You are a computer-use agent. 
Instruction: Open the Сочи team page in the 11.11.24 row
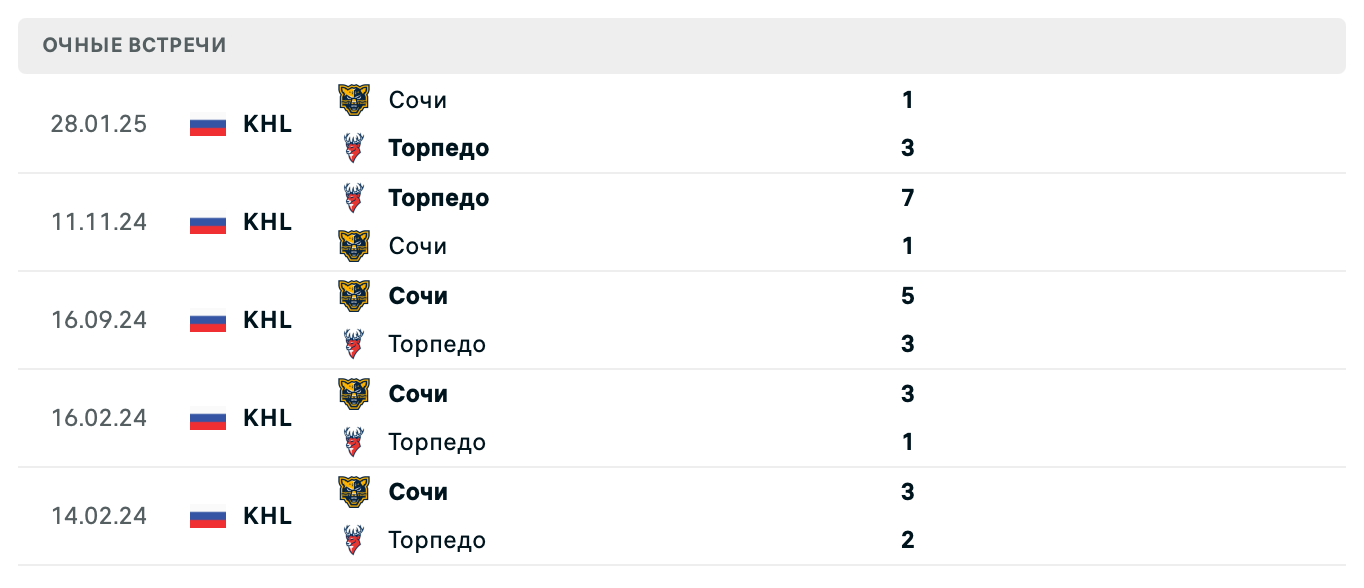[x=417, y=245]
